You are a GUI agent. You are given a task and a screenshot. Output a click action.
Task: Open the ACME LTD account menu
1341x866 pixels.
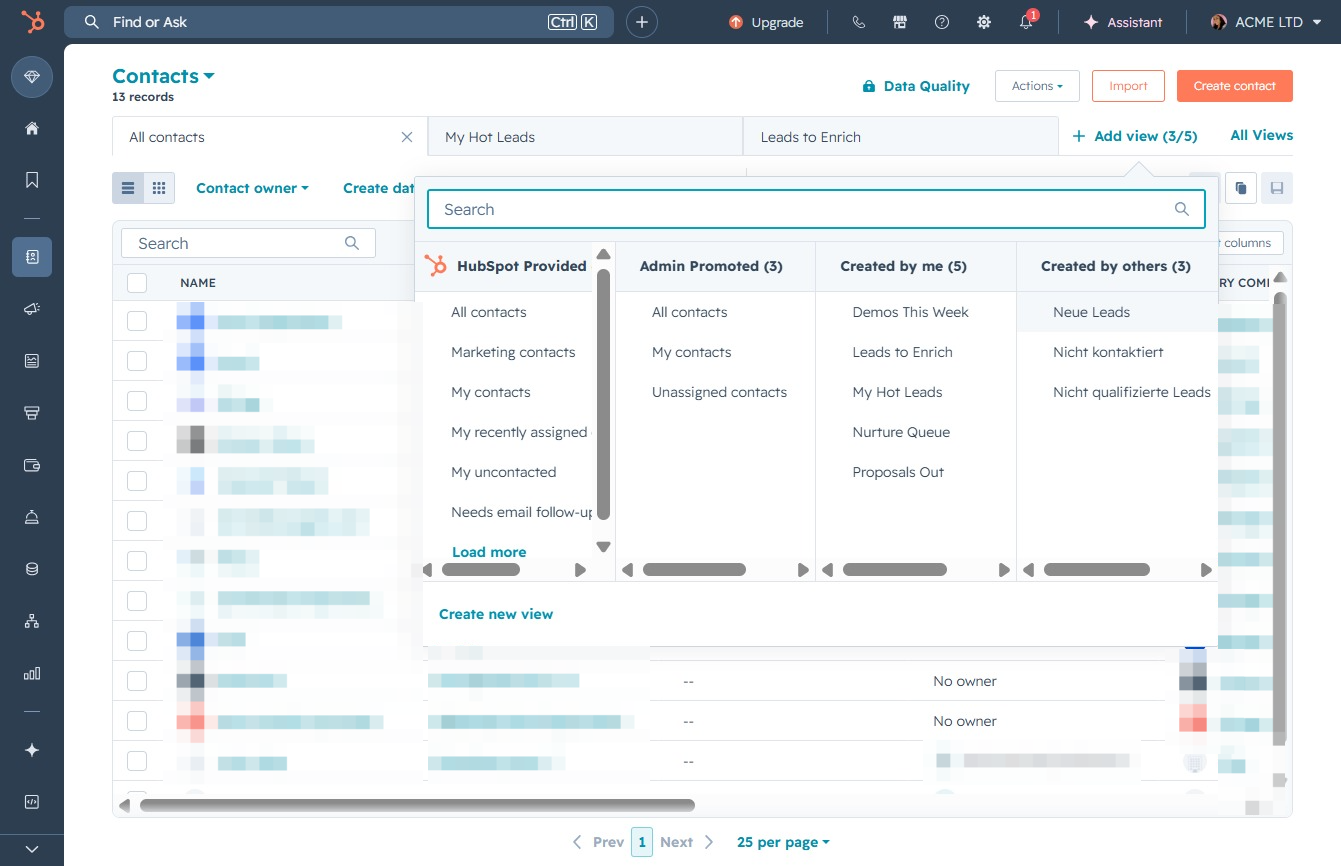click(x=1265, y=22)
